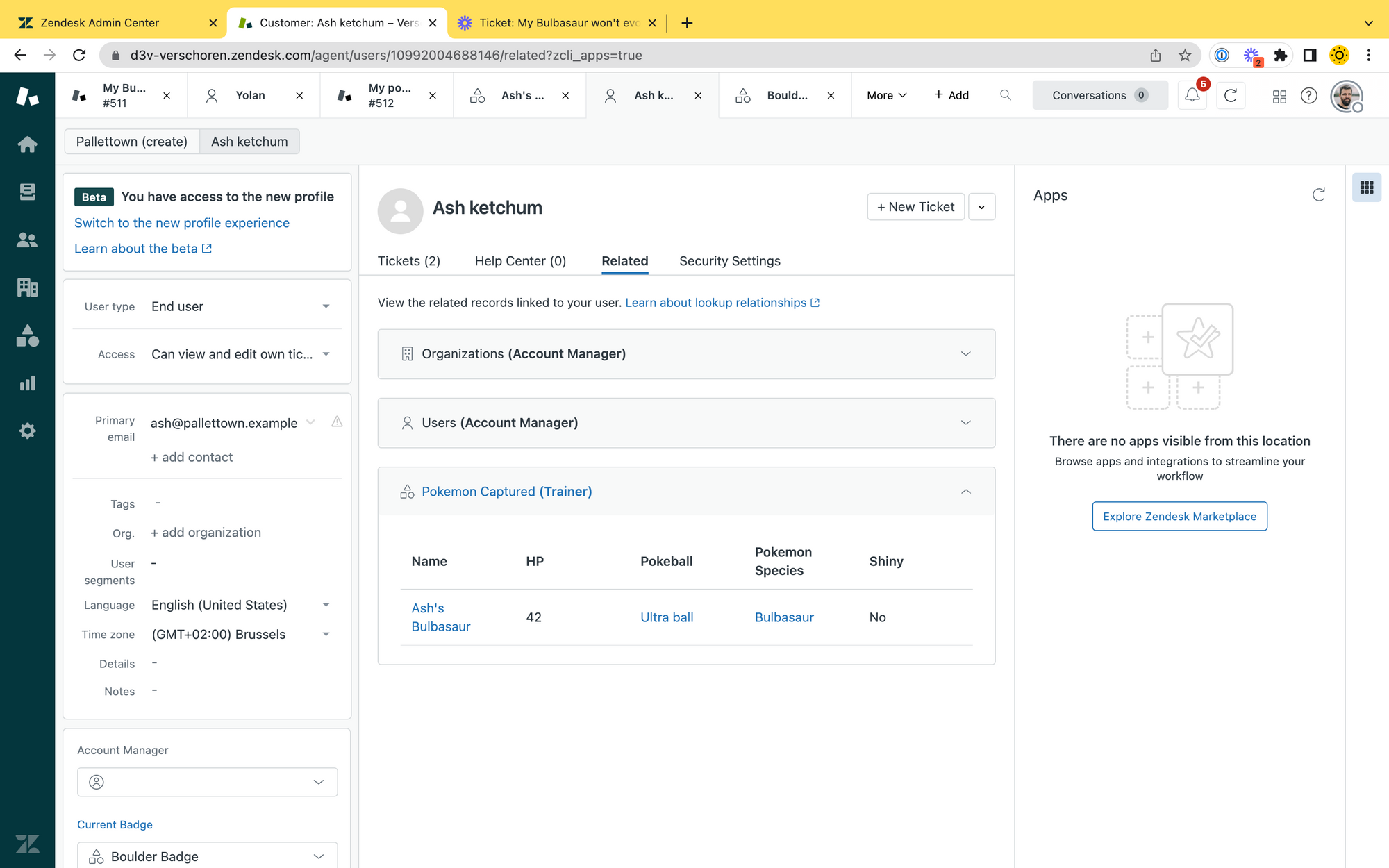Viewport: 1389px width, 868px height.
Task: Click the empty Account Manager field
Action: (207, 782)
